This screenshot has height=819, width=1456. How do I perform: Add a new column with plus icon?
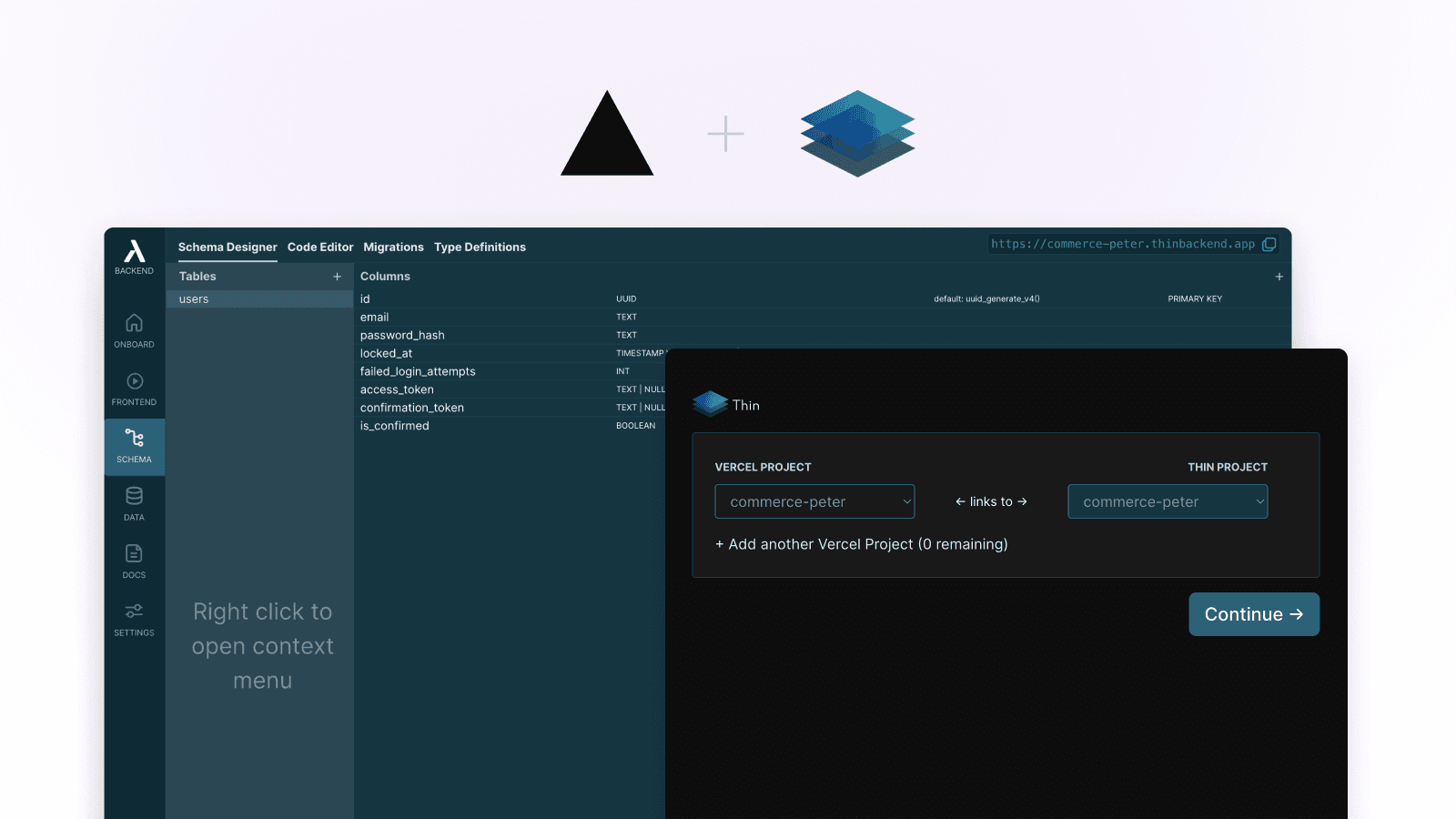[x=1279, y=277]
